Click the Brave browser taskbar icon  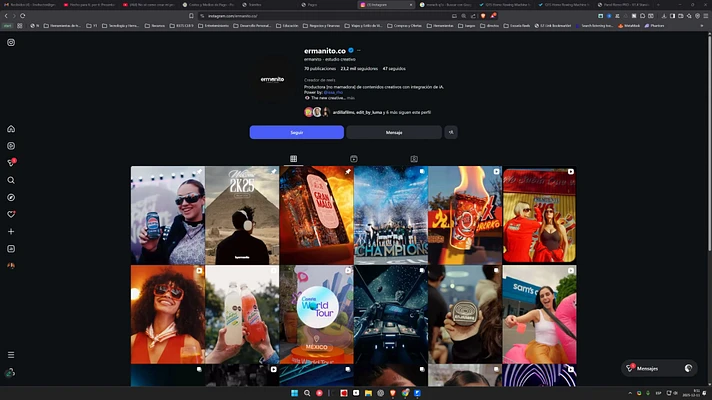(393, 393)
